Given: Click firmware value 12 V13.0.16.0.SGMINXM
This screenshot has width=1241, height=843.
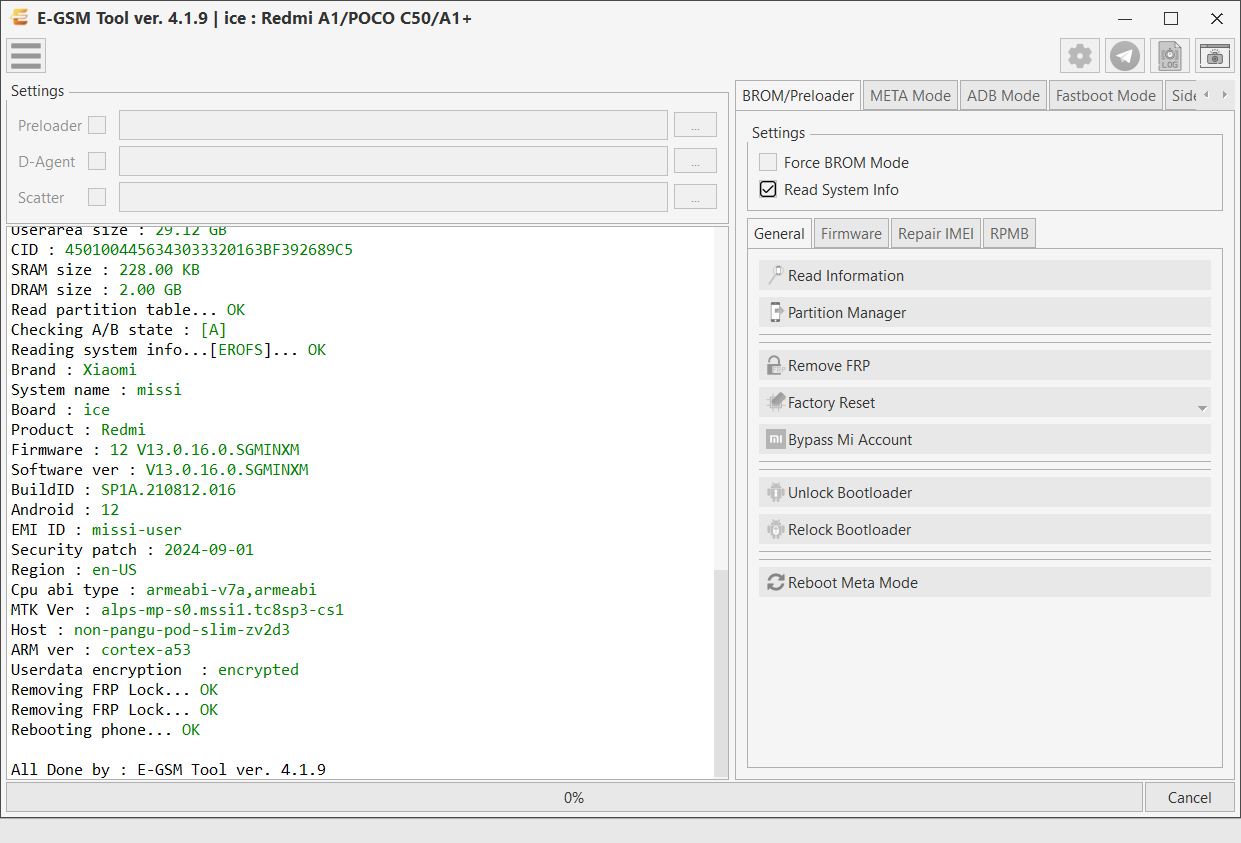Looking at the screenshot, I should 205,449.
